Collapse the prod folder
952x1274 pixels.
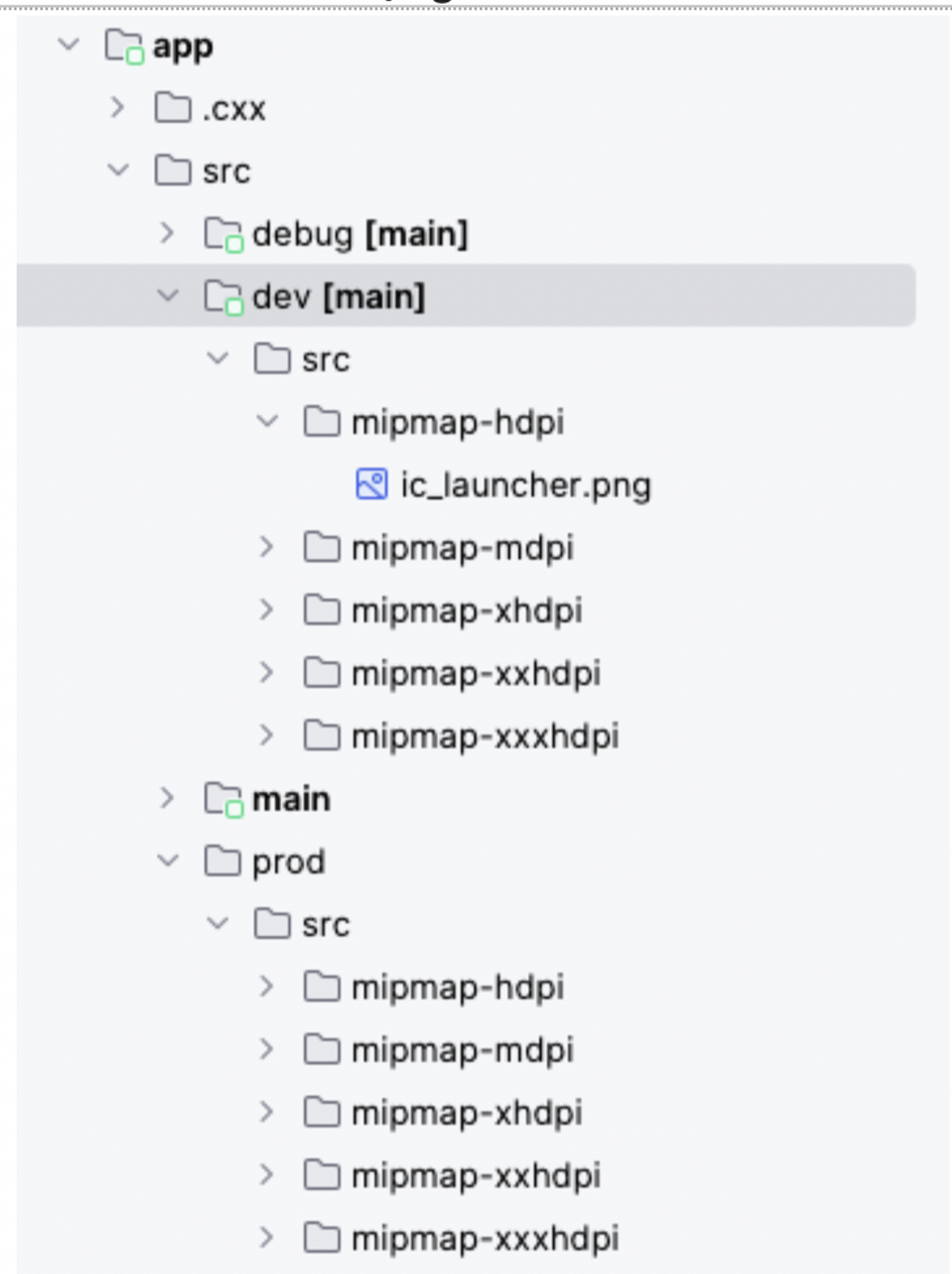168,861
